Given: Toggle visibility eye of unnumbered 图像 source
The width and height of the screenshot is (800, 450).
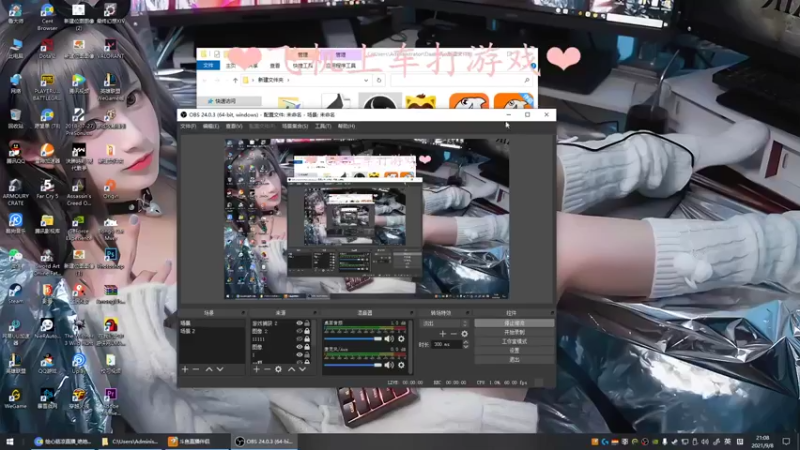Looking at the screenshot, I should pyautogui.click(x=299, y=347).
